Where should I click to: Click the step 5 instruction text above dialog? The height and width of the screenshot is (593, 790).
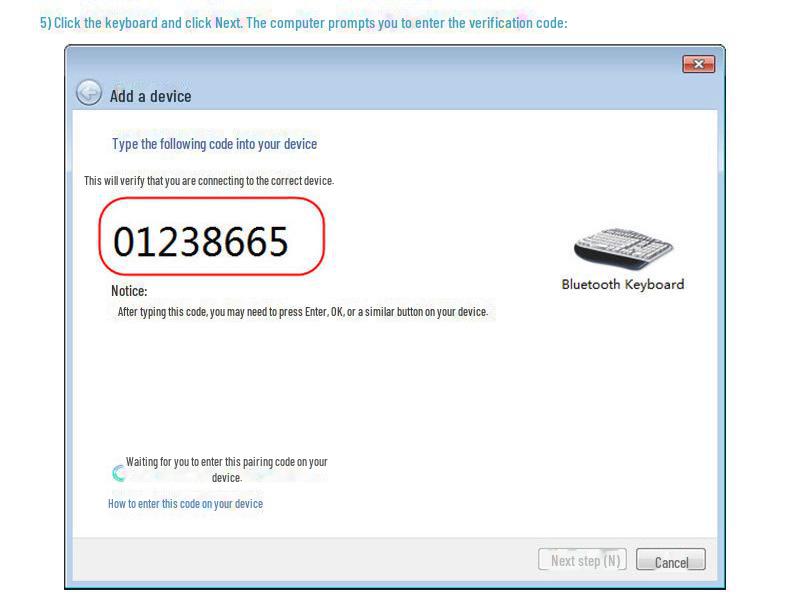(x=304, y=23)
